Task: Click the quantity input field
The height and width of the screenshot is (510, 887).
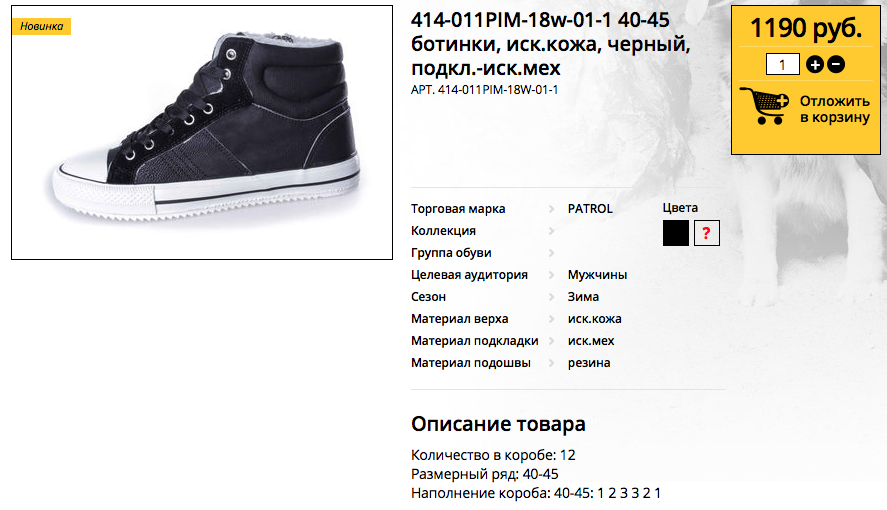Action: 783,64
